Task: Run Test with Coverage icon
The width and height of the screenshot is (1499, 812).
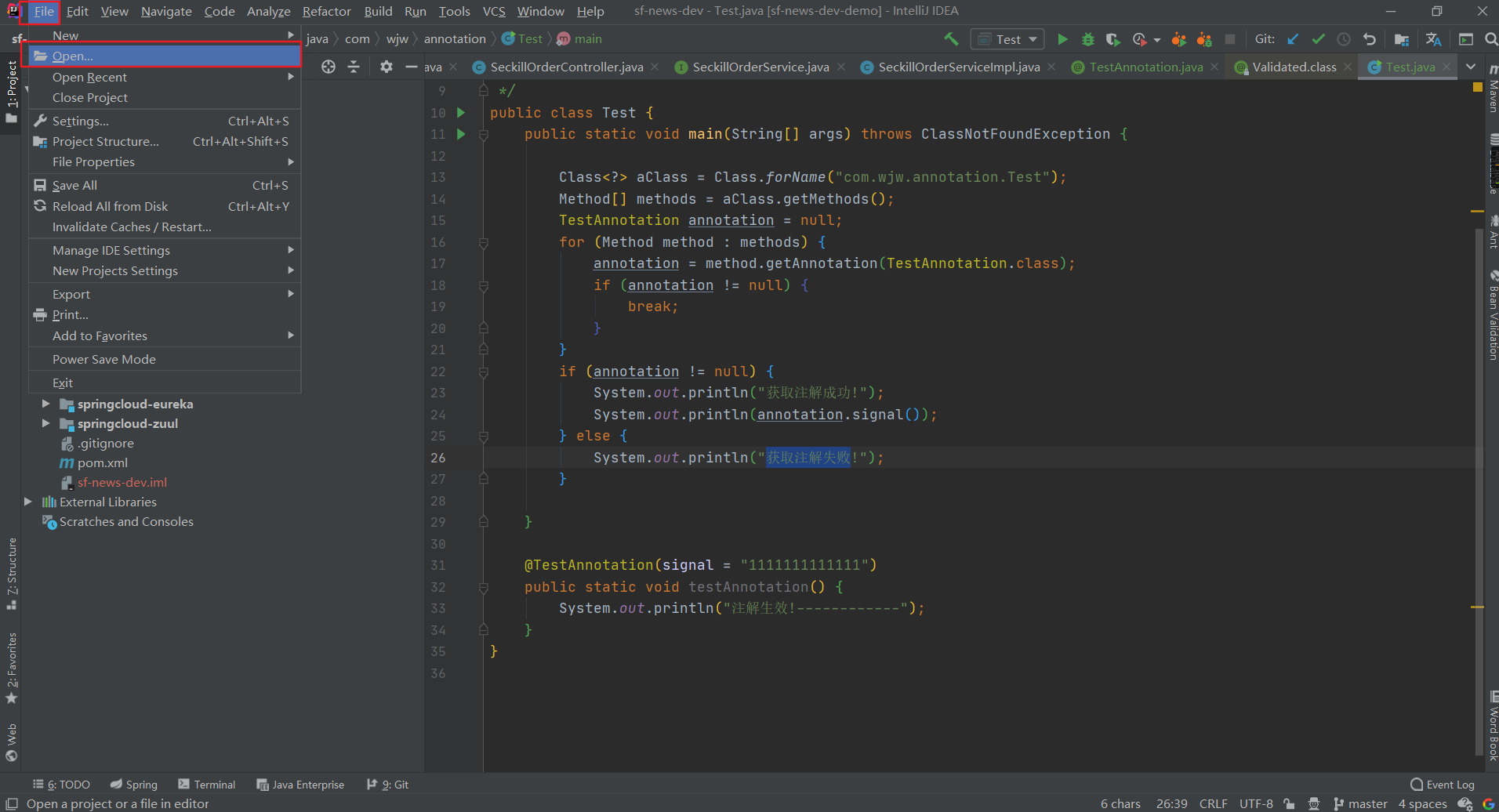Action: [1113, 38]
